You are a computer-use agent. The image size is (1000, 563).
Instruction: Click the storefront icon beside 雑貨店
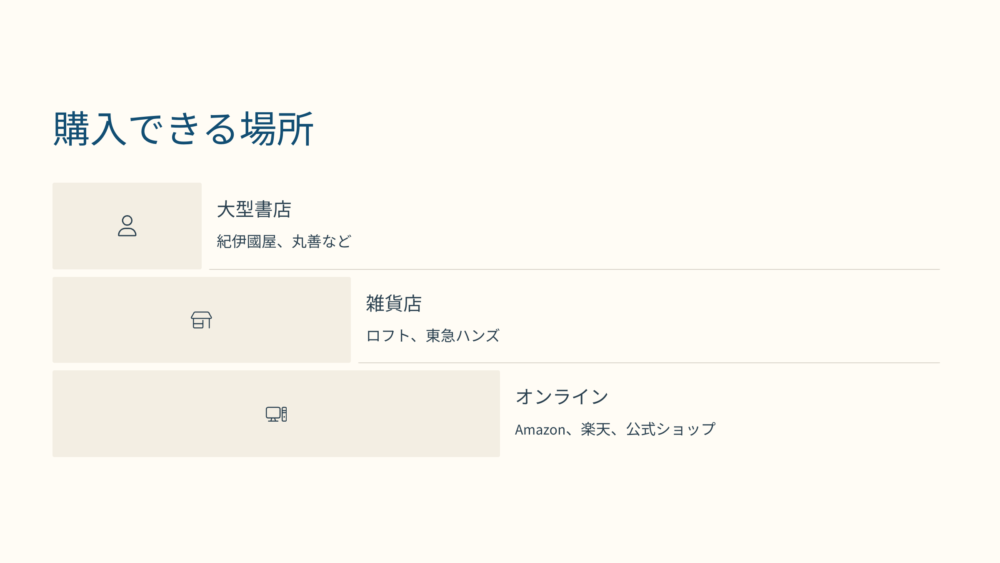(202, 319)
